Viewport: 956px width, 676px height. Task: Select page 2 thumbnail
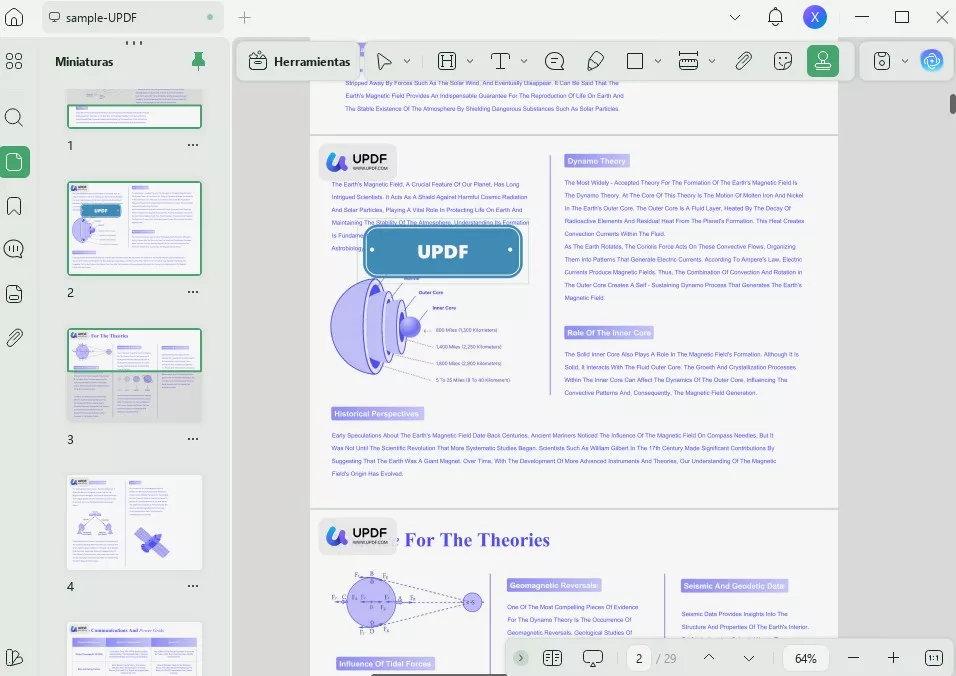coord(134,229)
